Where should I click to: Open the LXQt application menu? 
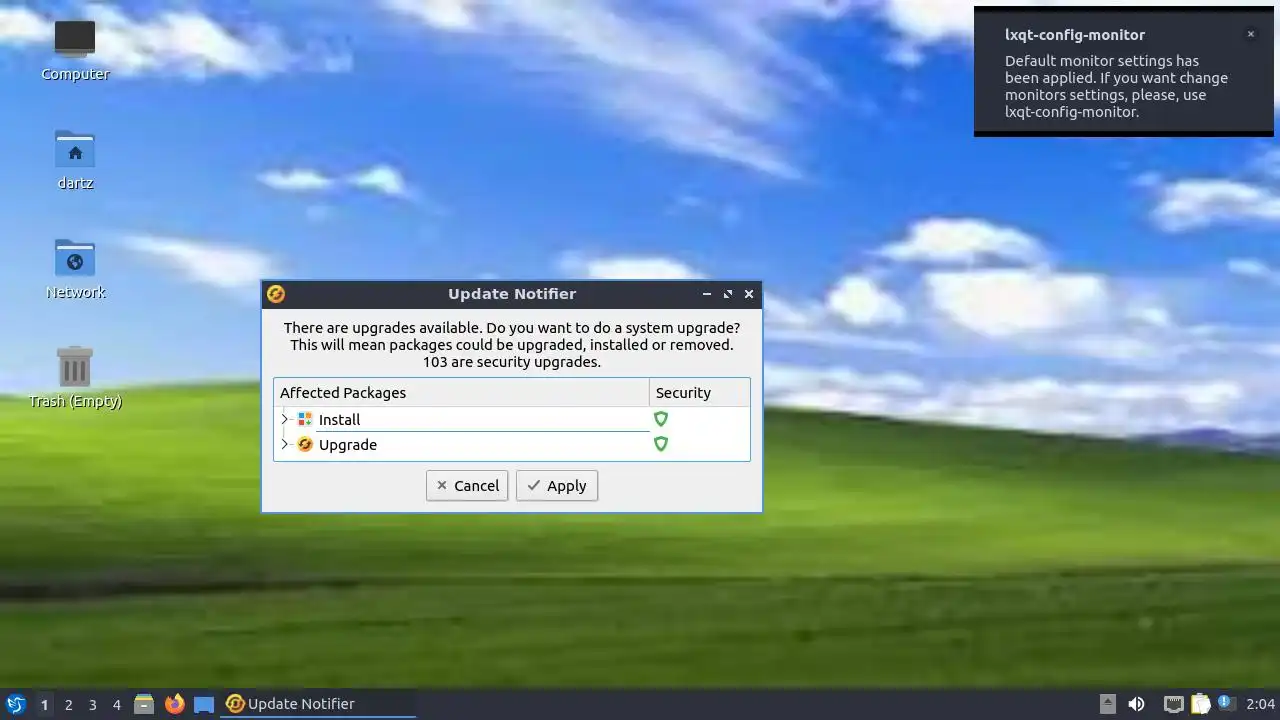tap(15, 704)
